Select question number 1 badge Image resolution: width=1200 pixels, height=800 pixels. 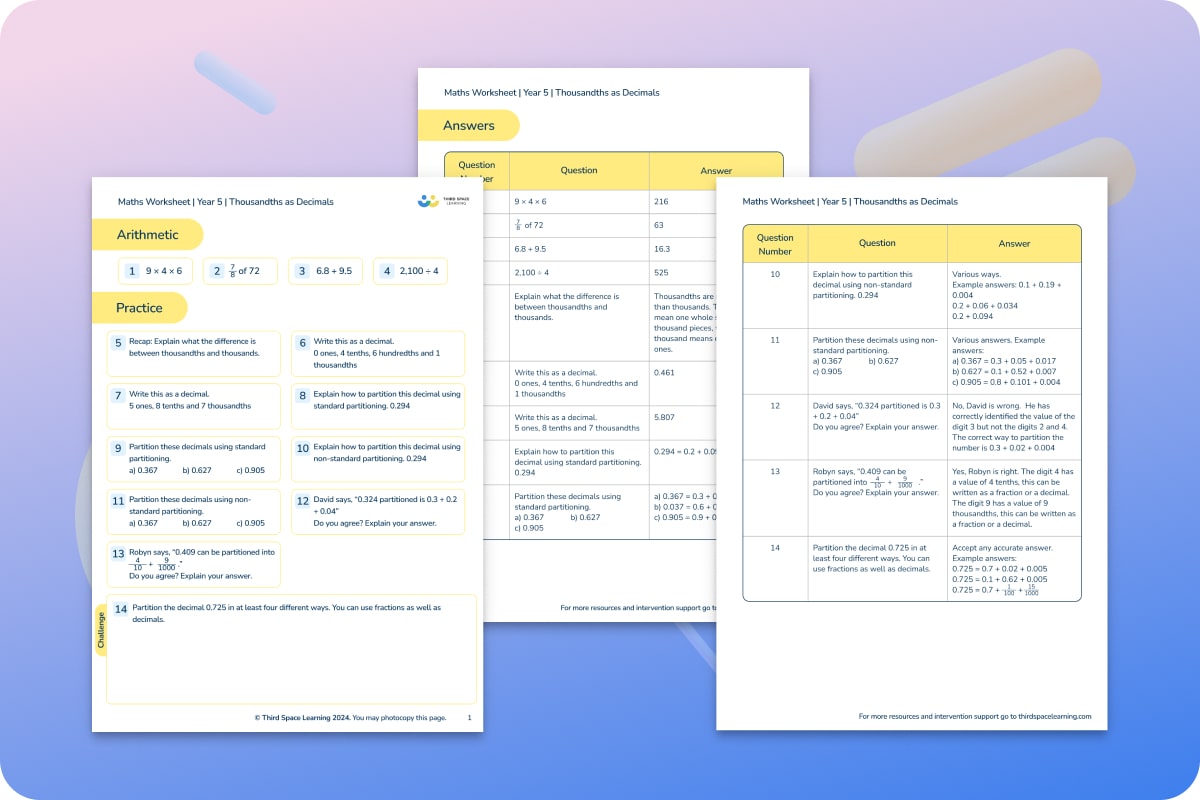(x=131, y=271)
